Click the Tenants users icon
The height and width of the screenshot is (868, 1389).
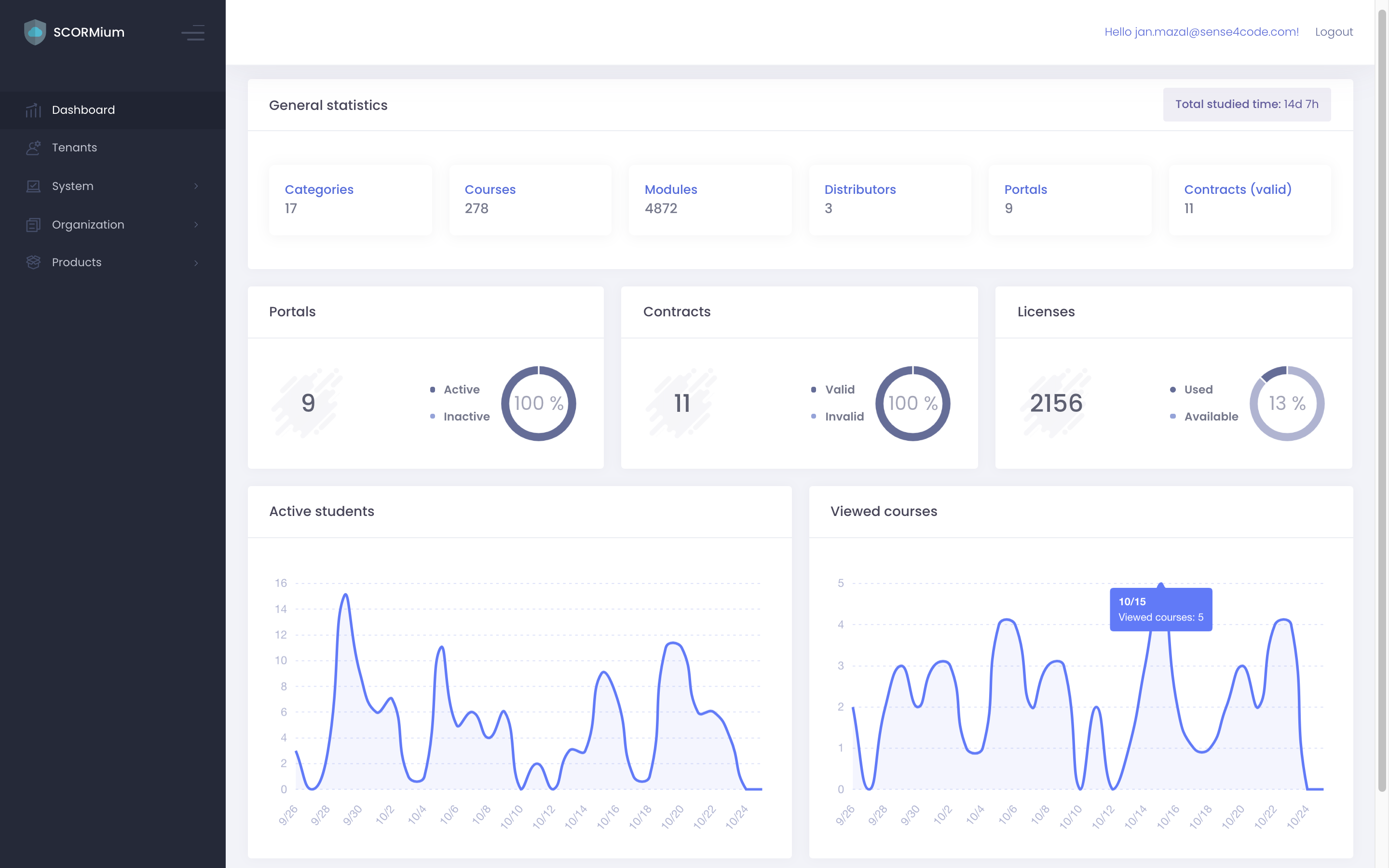[x=33, y=148]
